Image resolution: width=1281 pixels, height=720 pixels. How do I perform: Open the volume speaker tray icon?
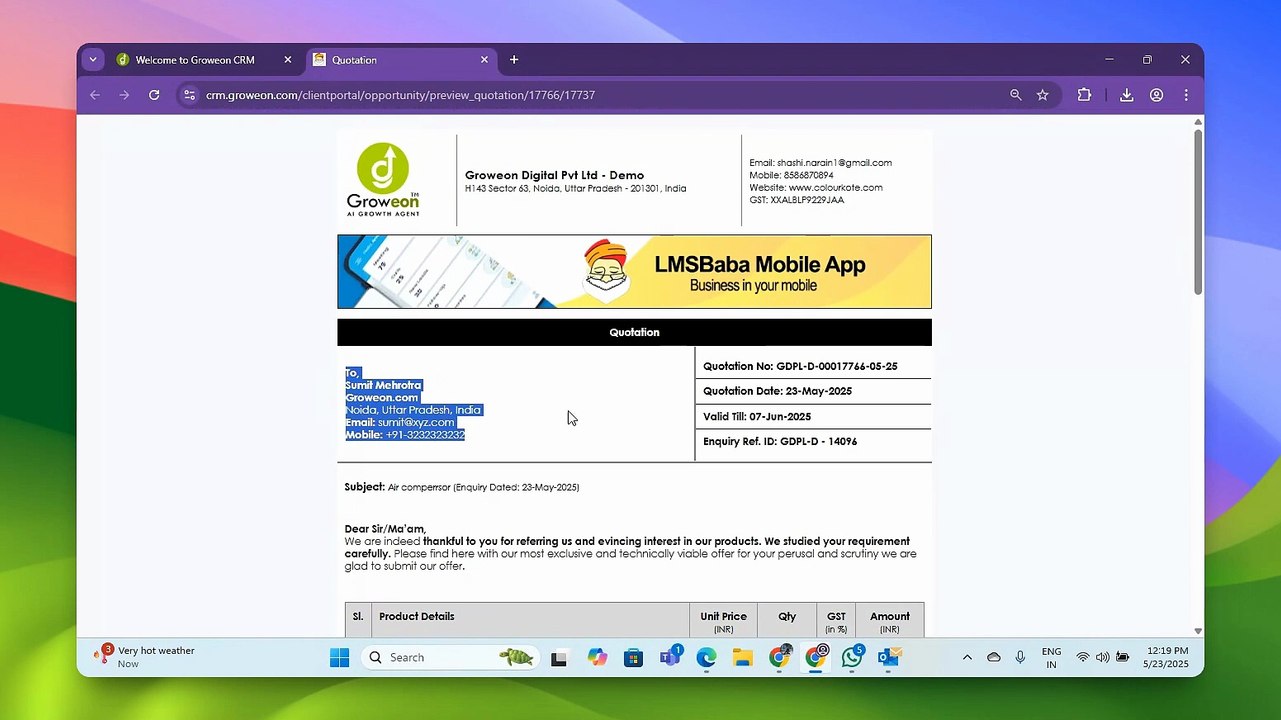point(1102,657)
